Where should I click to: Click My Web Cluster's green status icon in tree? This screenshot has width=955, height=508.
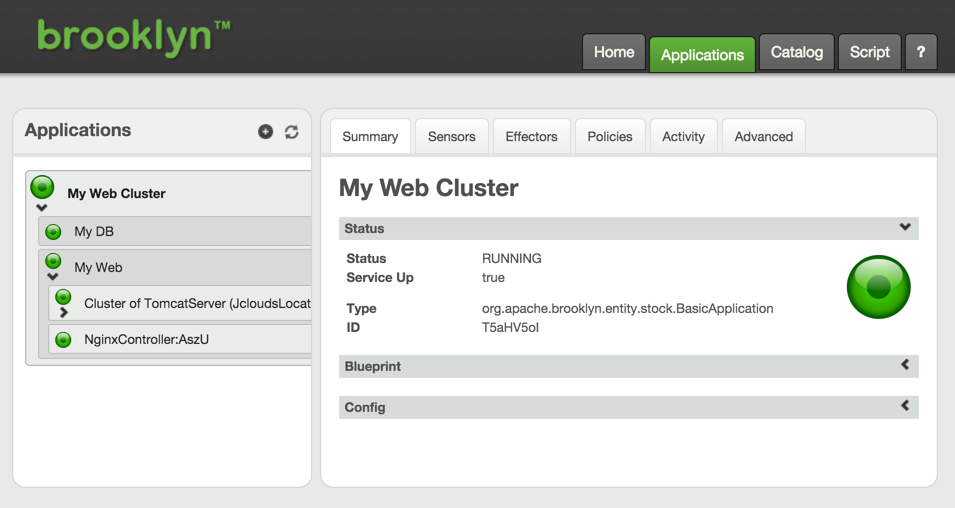[x=42, y=187]
